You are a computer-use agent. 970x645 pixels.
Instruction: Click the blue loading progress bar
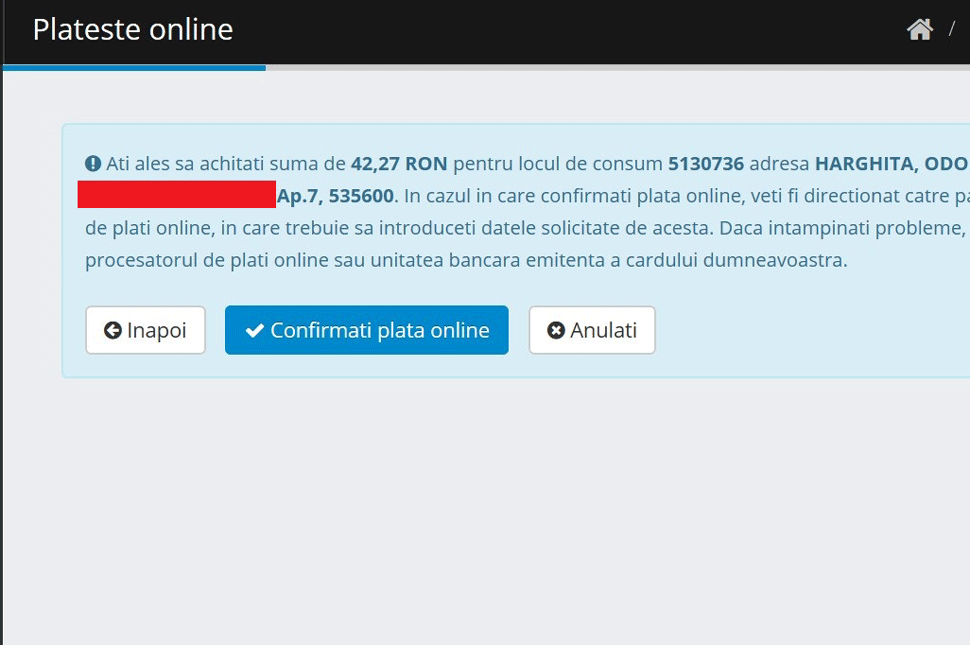(x=134, y=67)
